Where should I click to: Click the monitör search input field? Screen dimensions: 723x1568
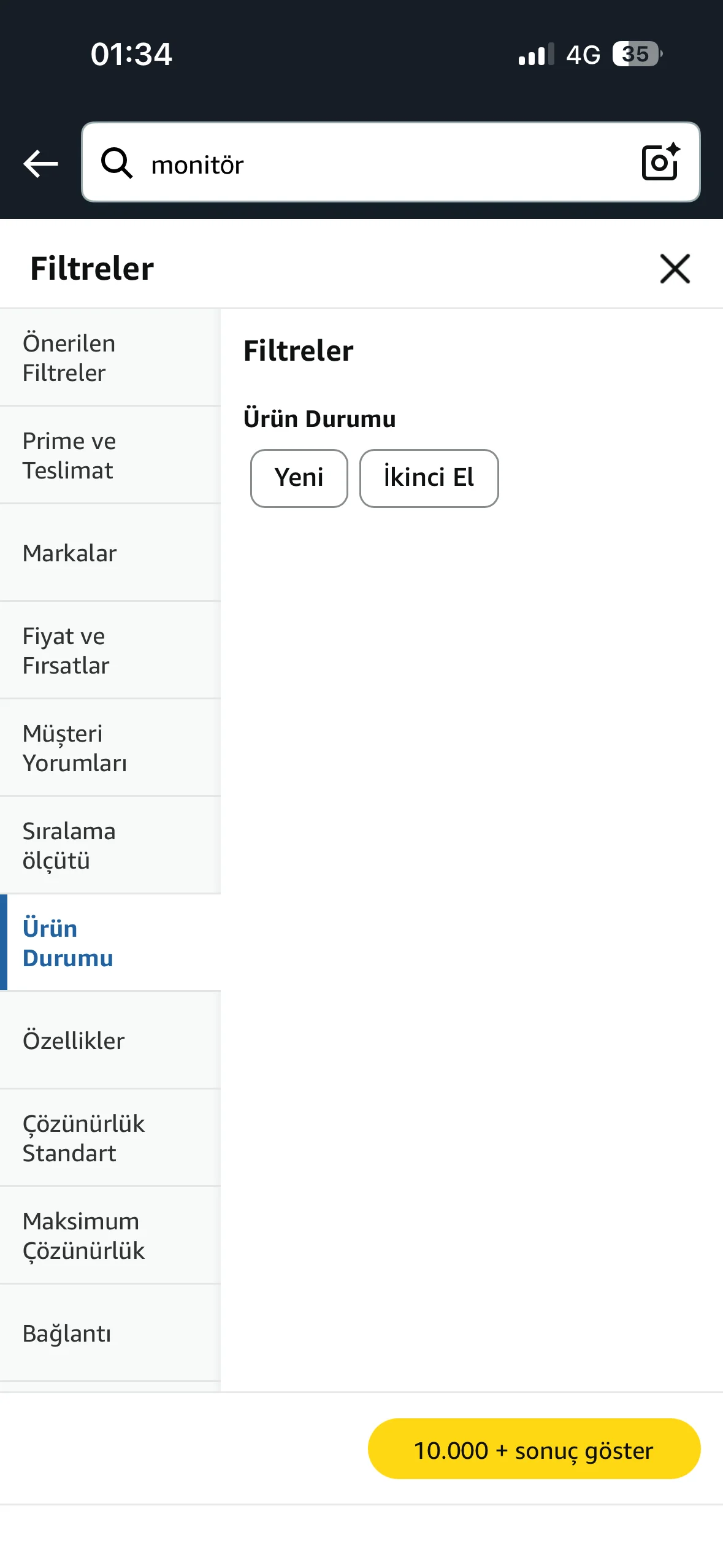(x=380, y=164)
